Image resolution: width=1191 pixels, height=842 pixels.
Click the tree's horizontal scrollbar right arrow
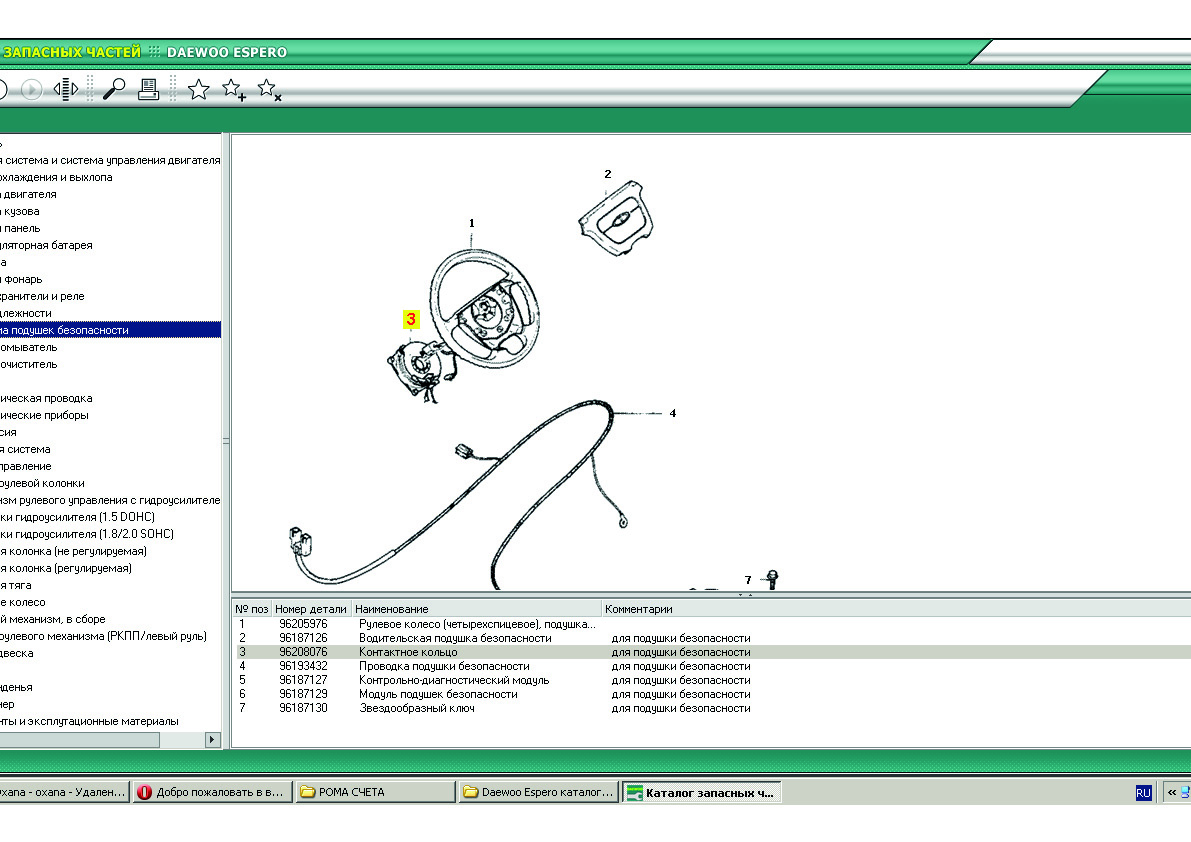coord(212,740)
